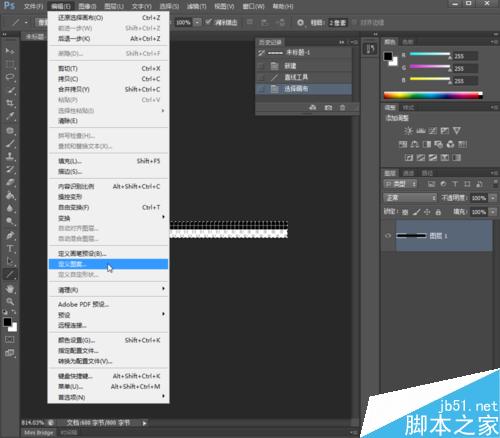Change screen mode via toolbox icon
The width and height of the screenshot is (500, 438).
[9, 353]
